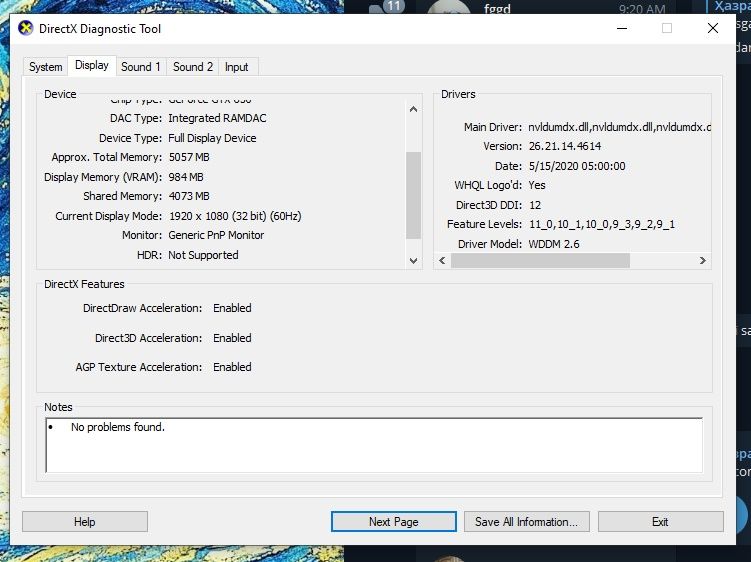
Task: Close the DirectX Diagnostic Tool window
Action: [713, 28]
